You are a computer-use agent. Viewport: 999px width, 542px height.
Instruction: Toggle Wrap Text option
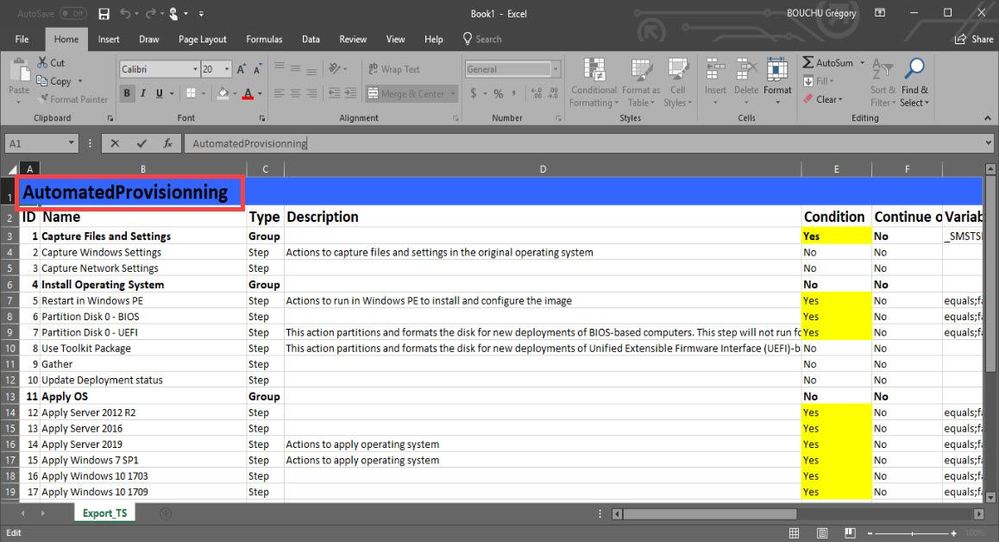(394, 69)
